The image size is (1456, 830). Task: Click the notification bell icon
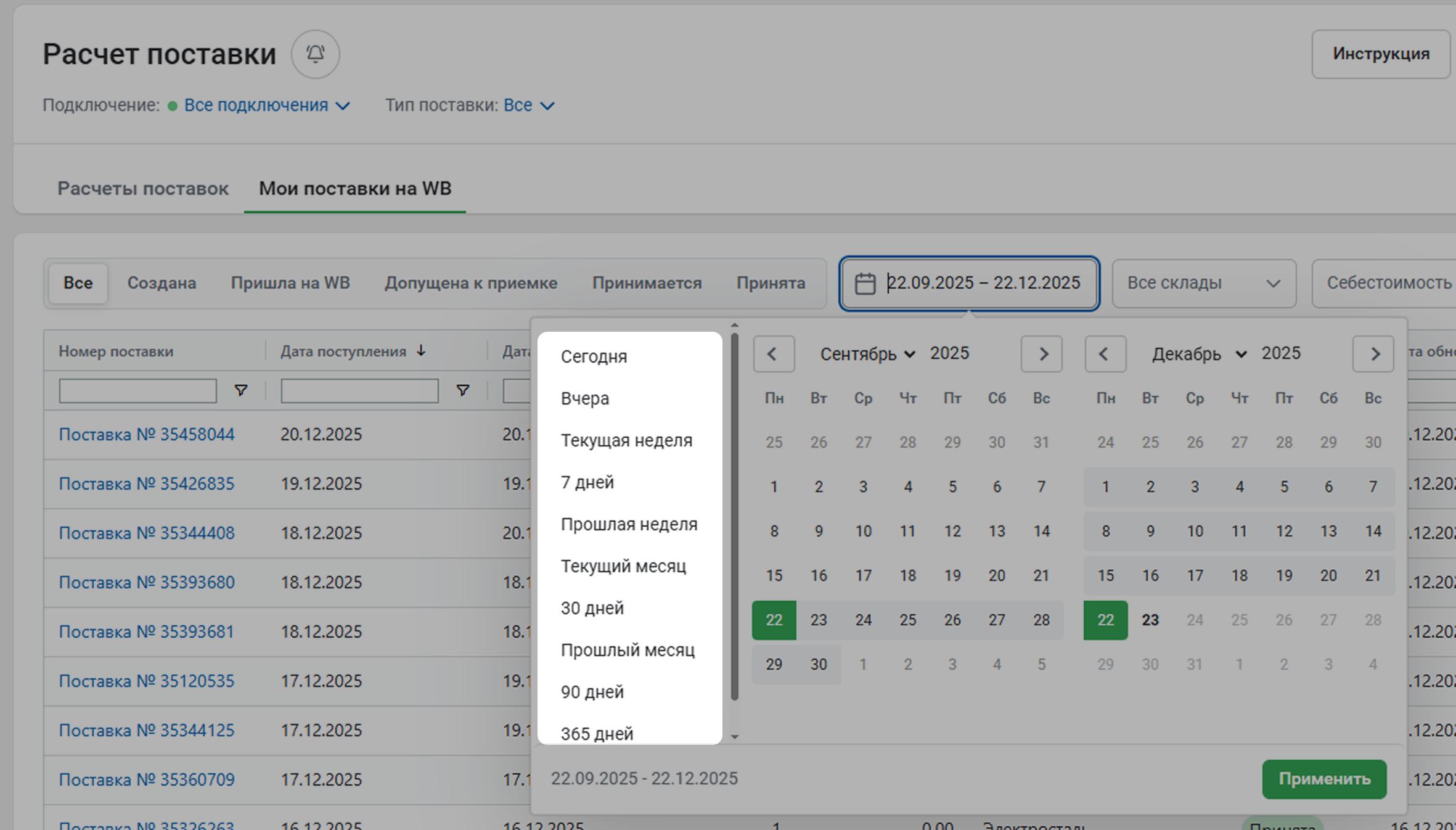tap(315, 54)
